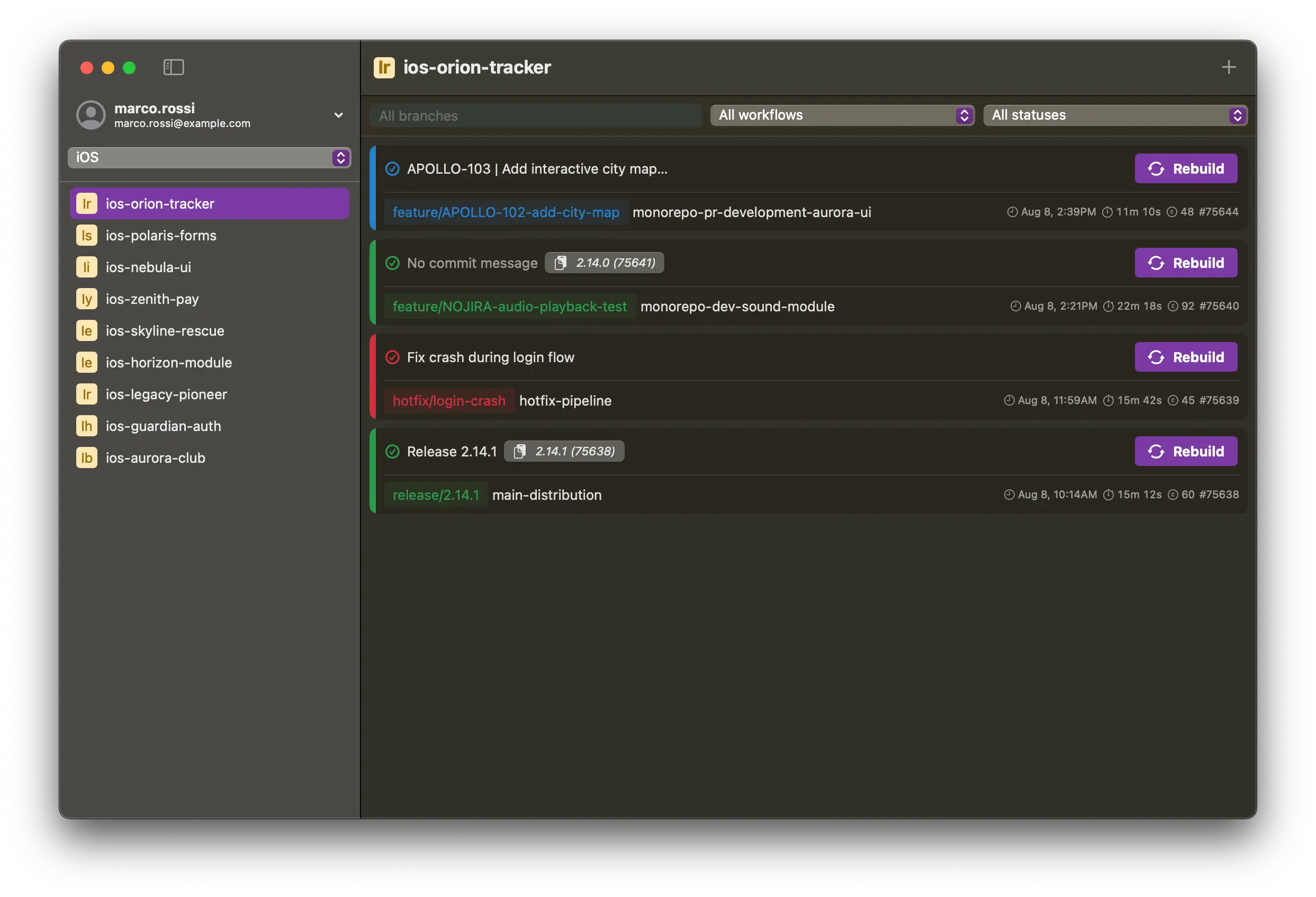The width and height of the screenshot is (1316, 897).
Task: Select ios-polaris-forms in the sidebar
Action: click(209, 236)
